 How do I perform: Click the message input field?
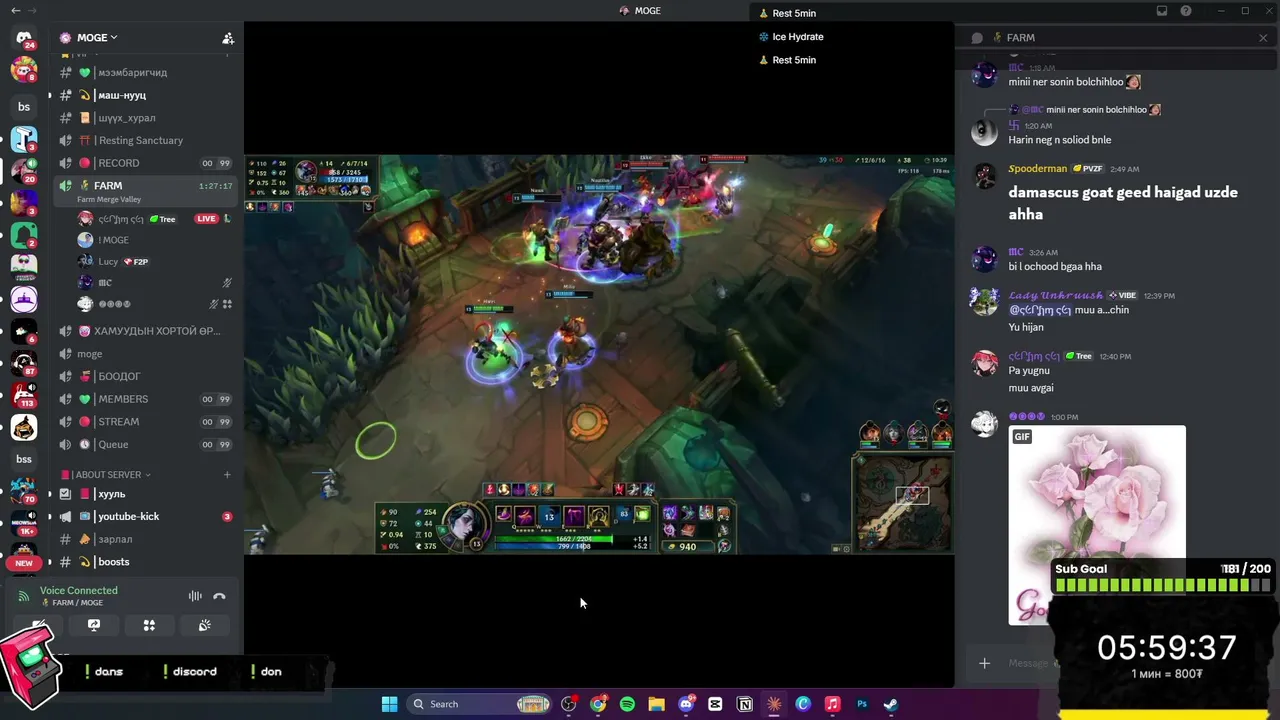coord(1030,663)
